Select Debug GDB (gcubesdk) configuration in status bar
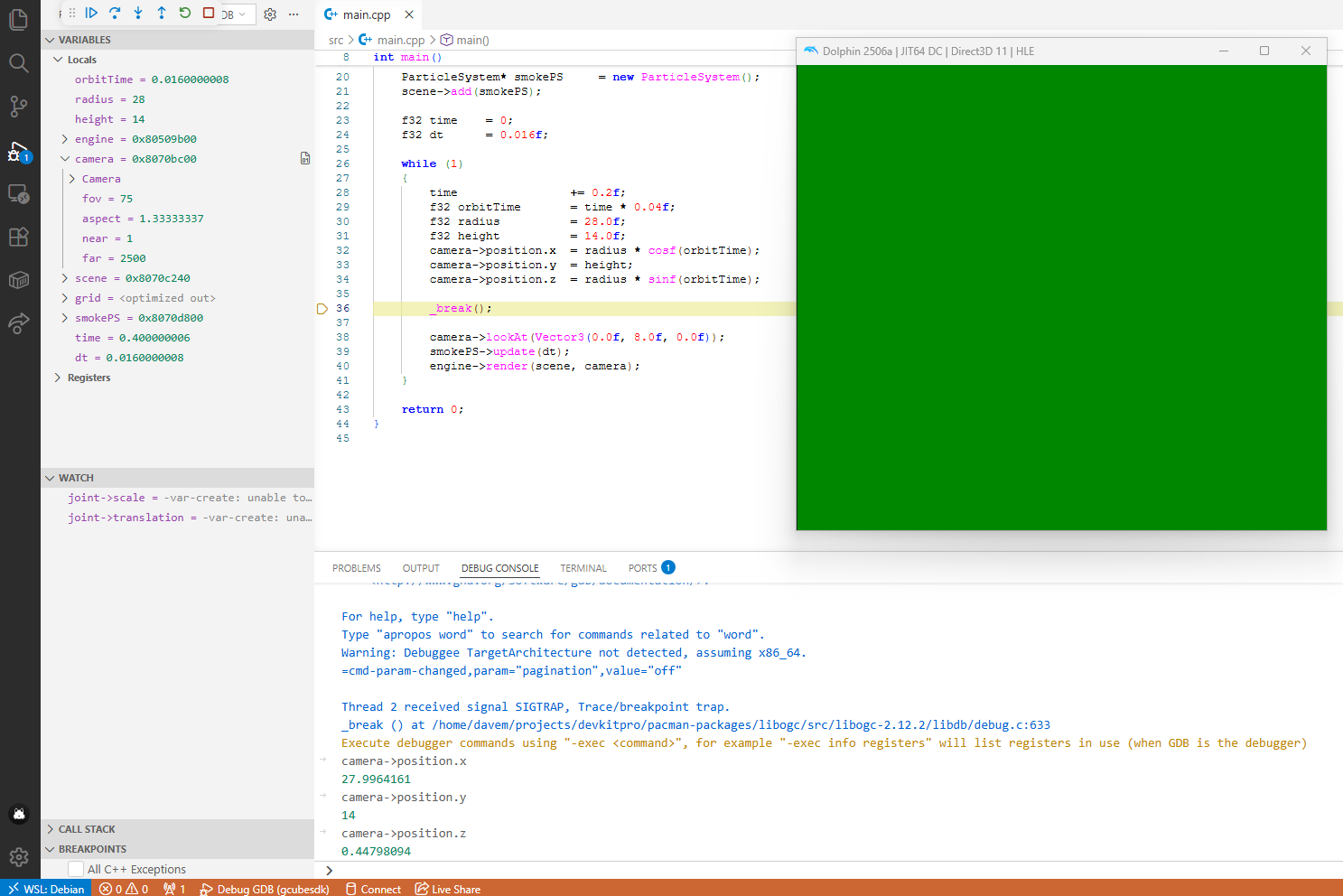The height and width of the screenshot is (896, 1343). pos(264,888)
